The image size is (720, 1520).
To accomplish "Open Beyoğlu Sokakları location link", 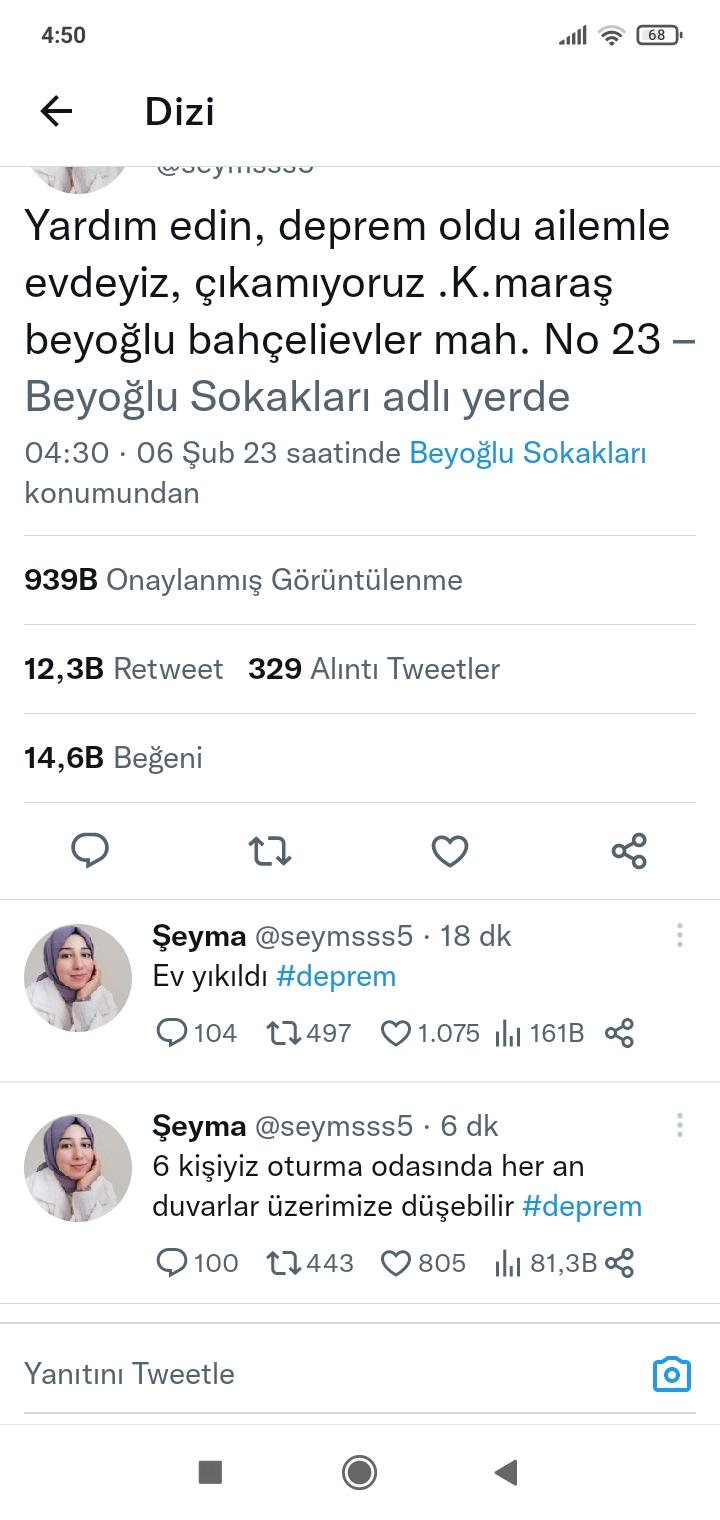I will 528,453.
